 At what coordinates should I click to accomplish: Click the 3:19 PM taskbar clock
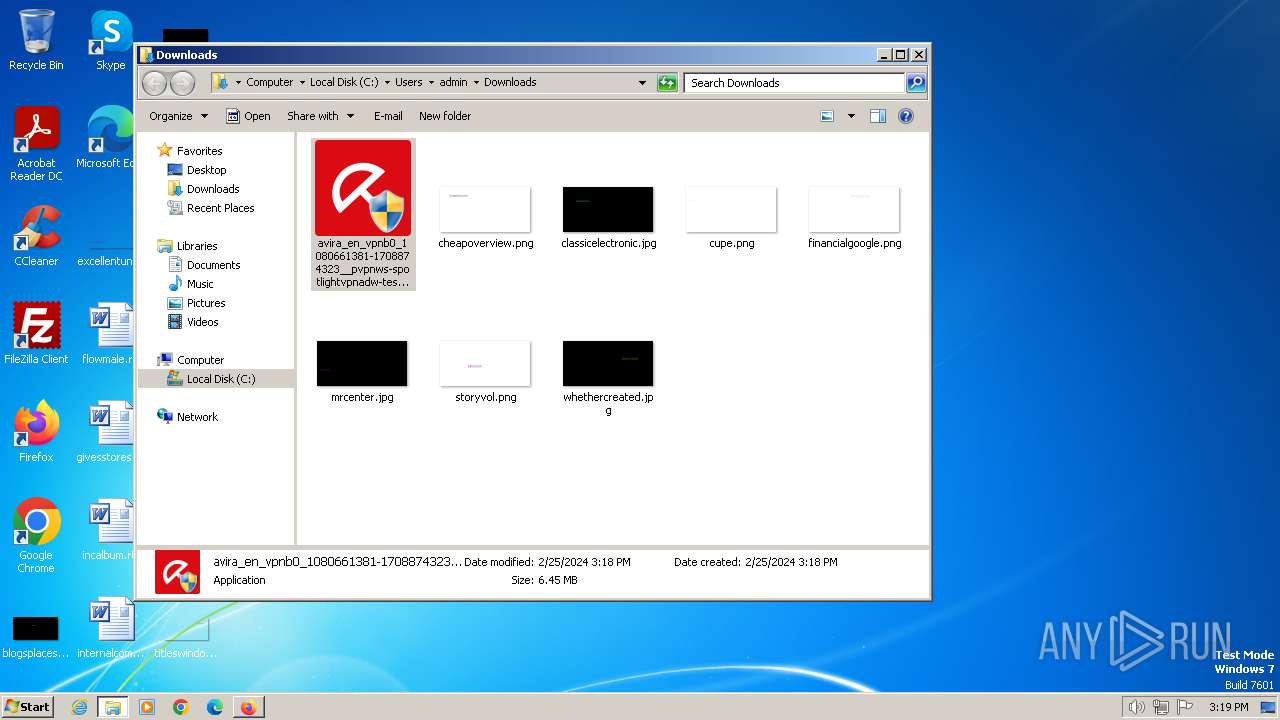point(1229,707)
